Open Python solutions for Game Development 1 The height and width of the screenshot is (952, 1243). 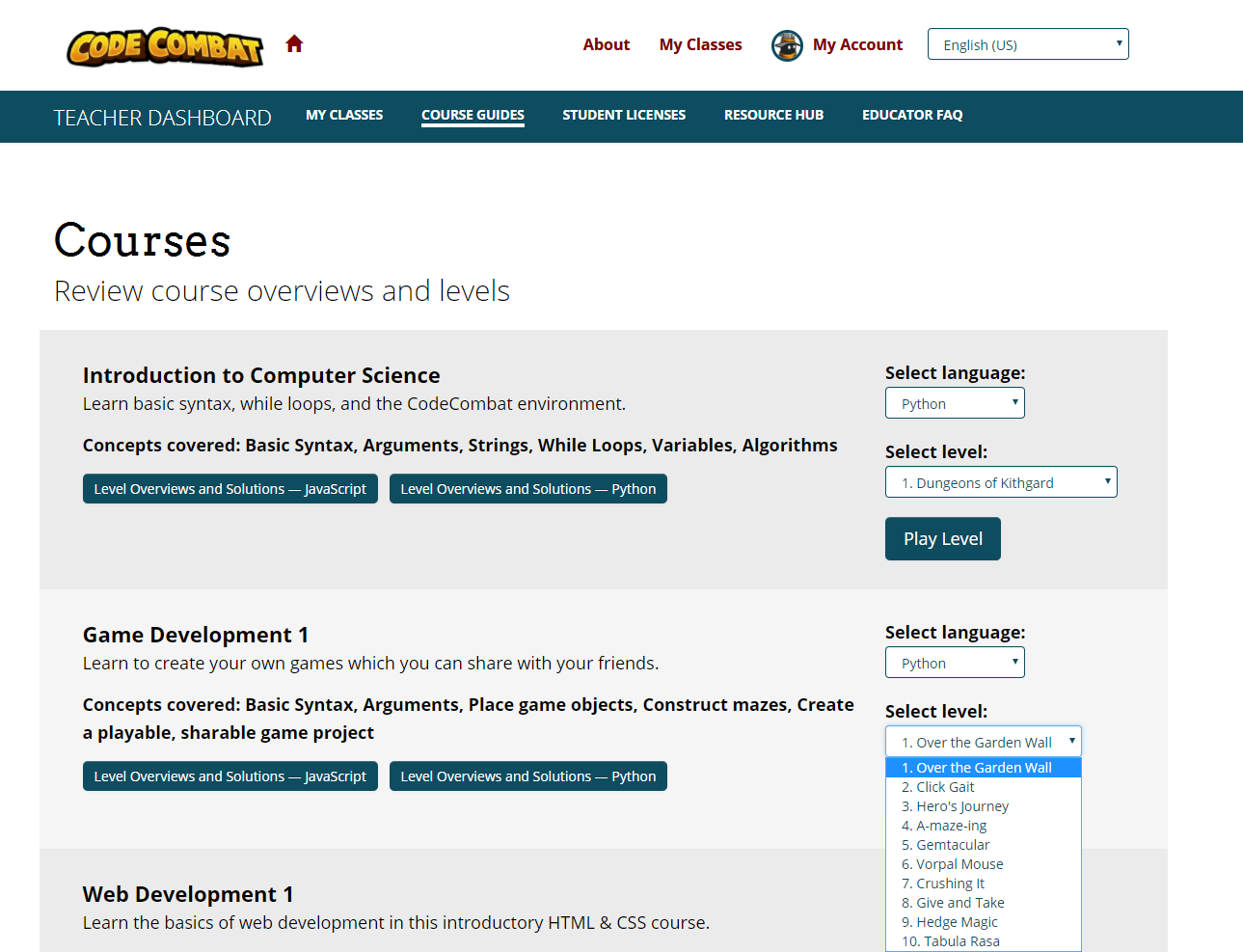pyautogui.click(x=528, y=776)
